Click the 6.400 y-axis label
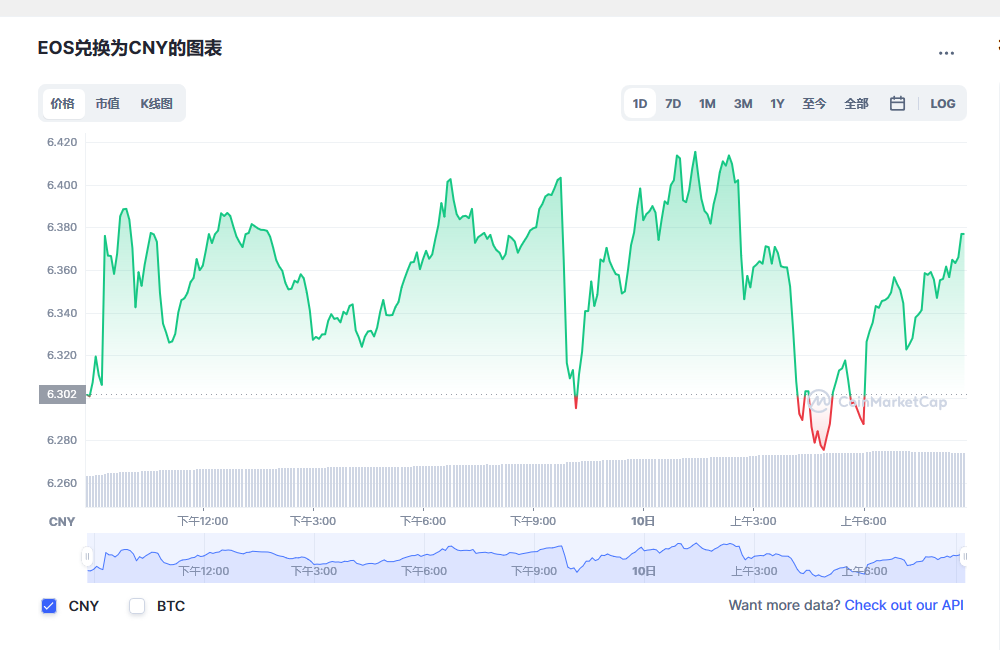The height and width of the screenshot is (650, 1000). pos(62,185)
